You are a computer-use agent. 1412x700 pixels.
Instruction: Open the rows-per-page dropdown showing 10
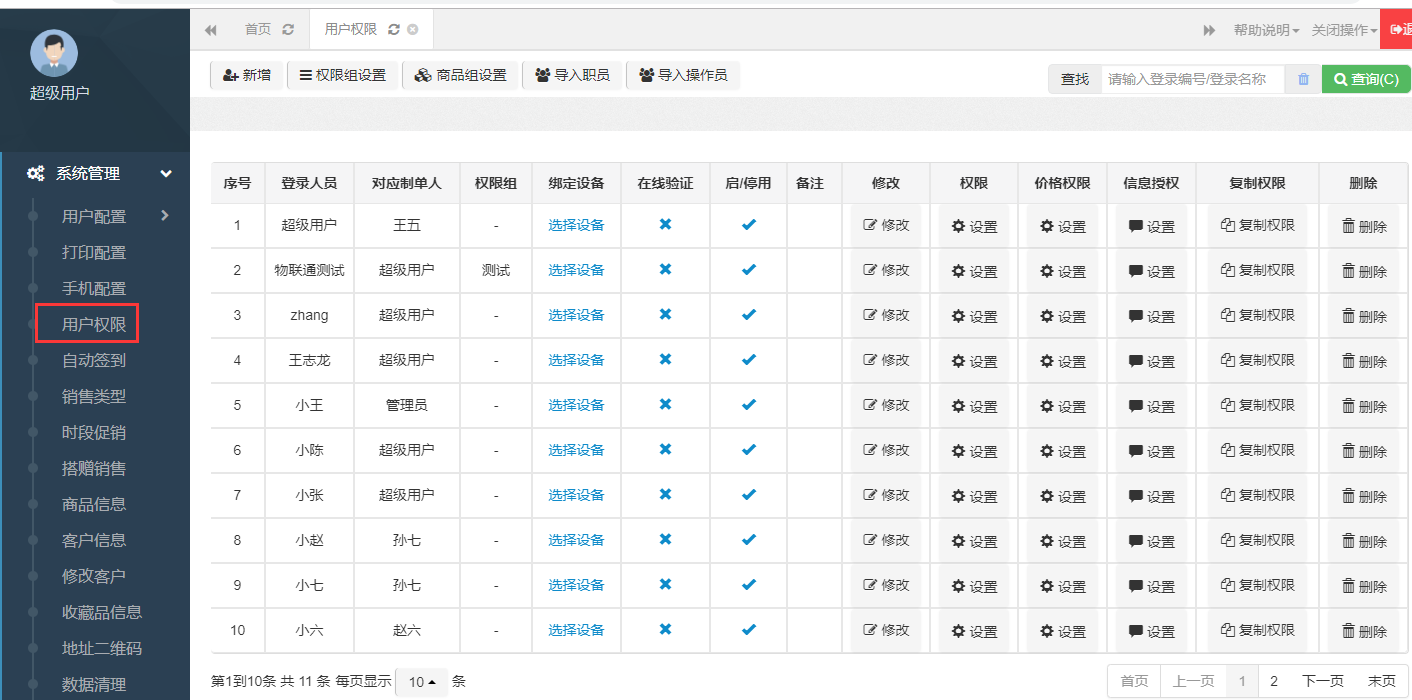(421, 682)
